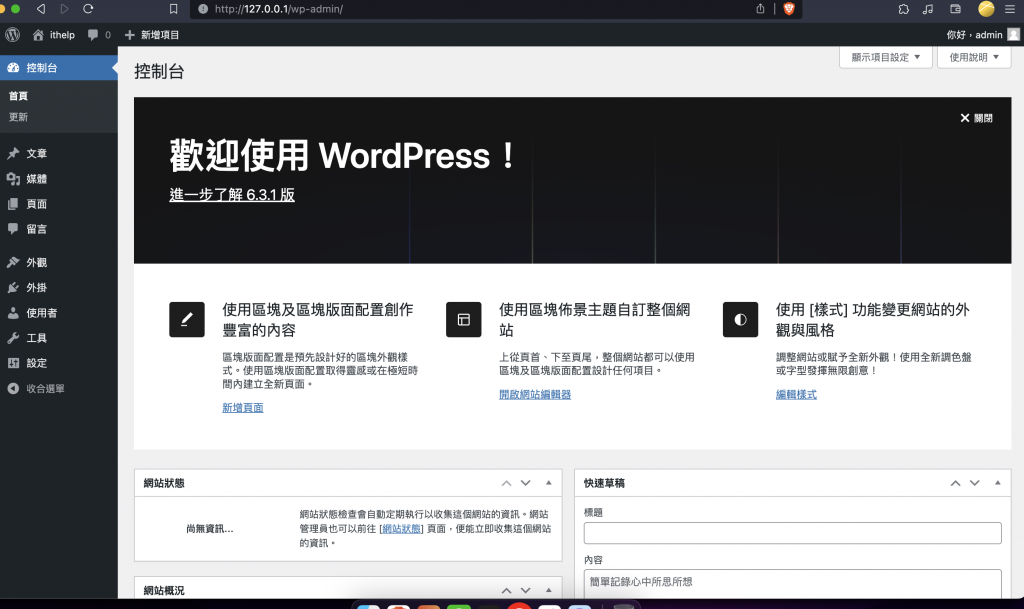The width and height of the screenshot is (1024, 609).
Task: Open the ithelp site home icon
Action: (39, 35)
